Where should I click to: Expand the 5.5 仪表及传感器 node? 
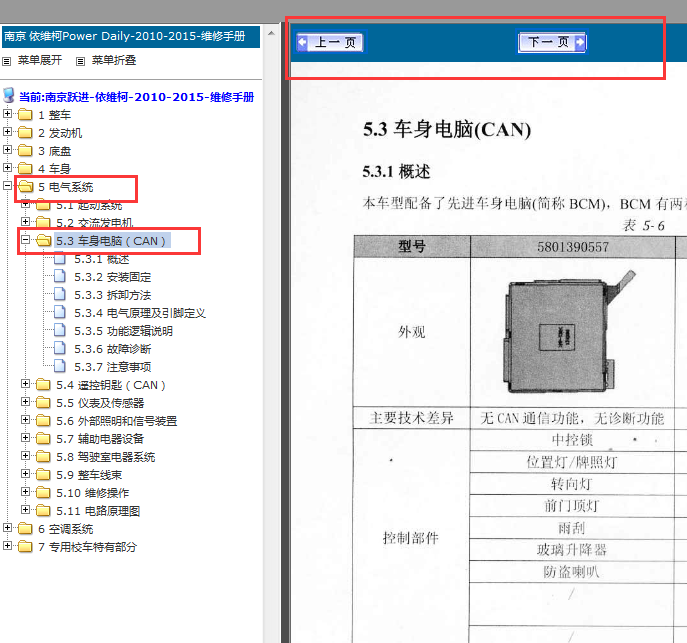point(25,402)
